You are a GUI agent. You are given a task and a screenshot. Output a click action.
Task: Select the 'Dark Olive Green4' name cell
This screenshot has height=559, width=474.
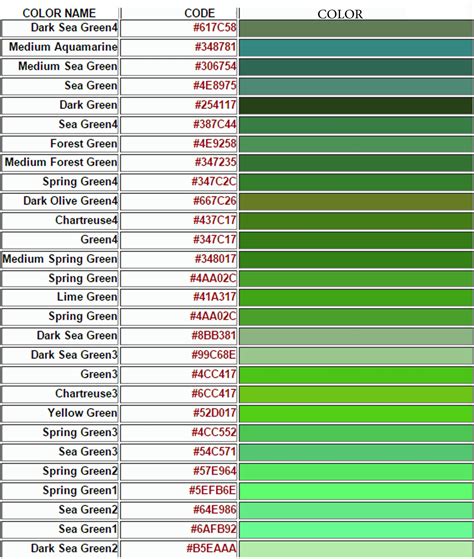[60, 202]
